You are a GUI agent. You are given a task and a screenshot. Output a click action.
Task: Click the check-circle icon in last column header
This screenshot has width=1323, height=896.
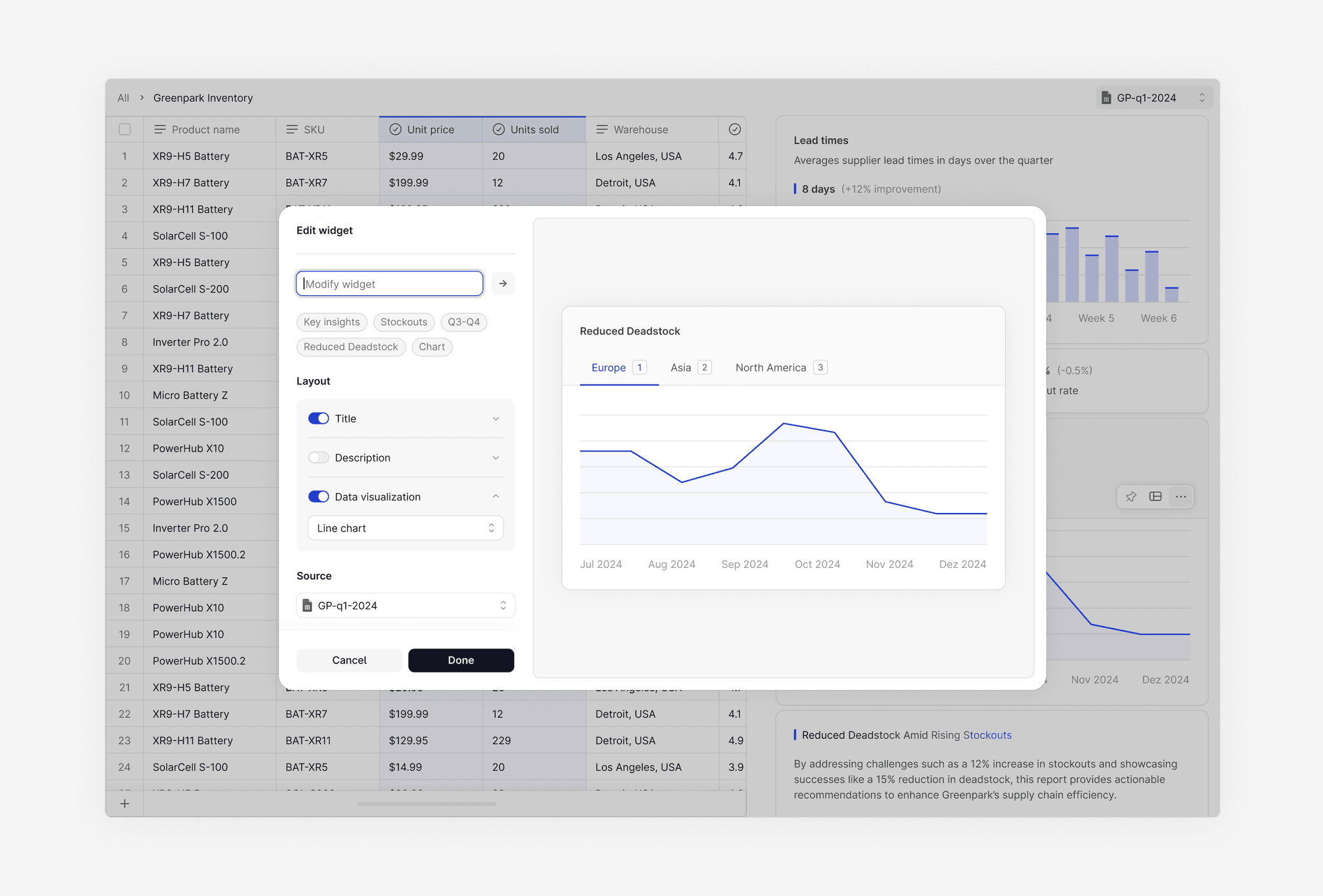(734, 129)
